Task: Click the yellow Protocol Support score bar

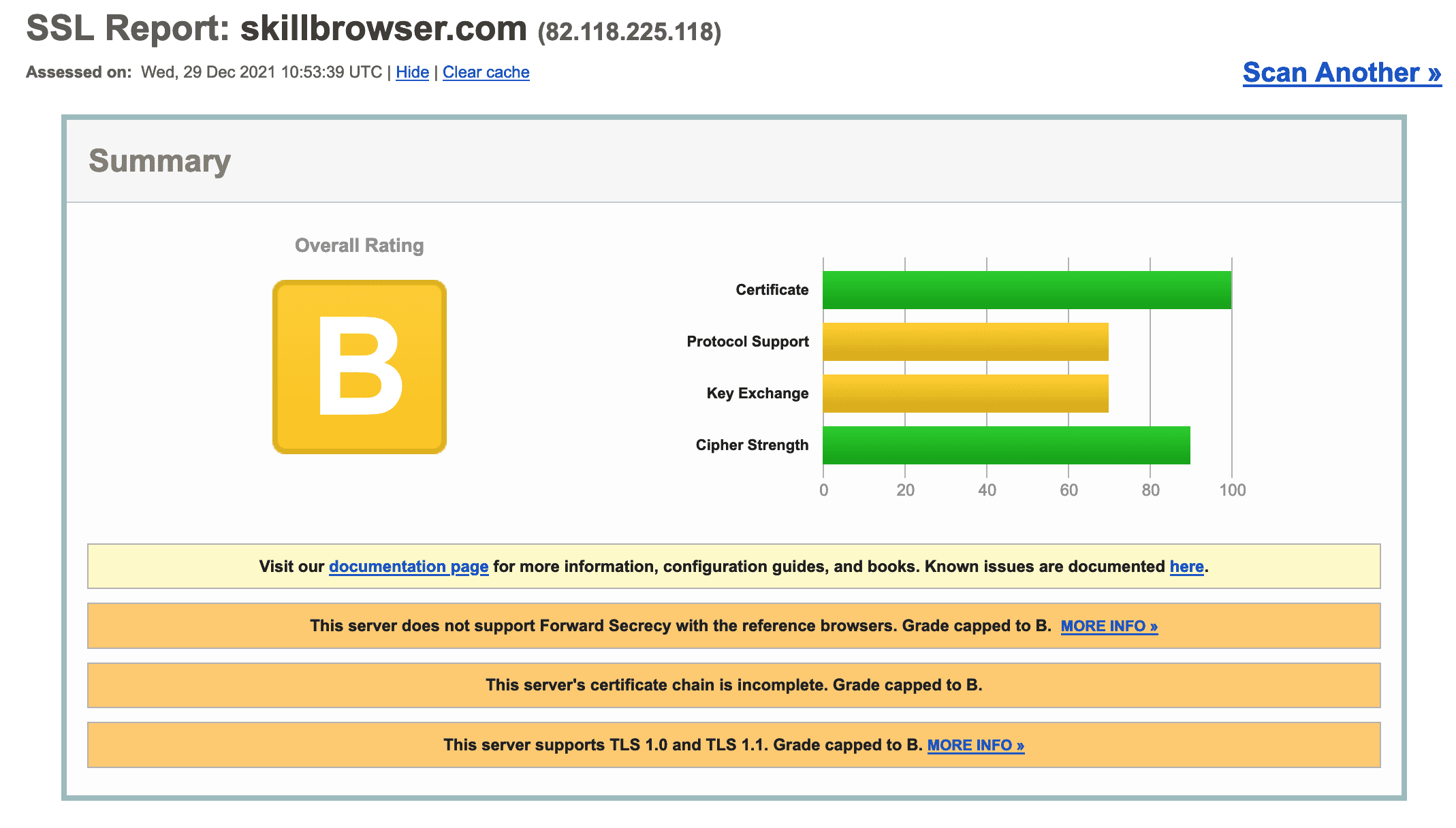Action: pos(967,340)
